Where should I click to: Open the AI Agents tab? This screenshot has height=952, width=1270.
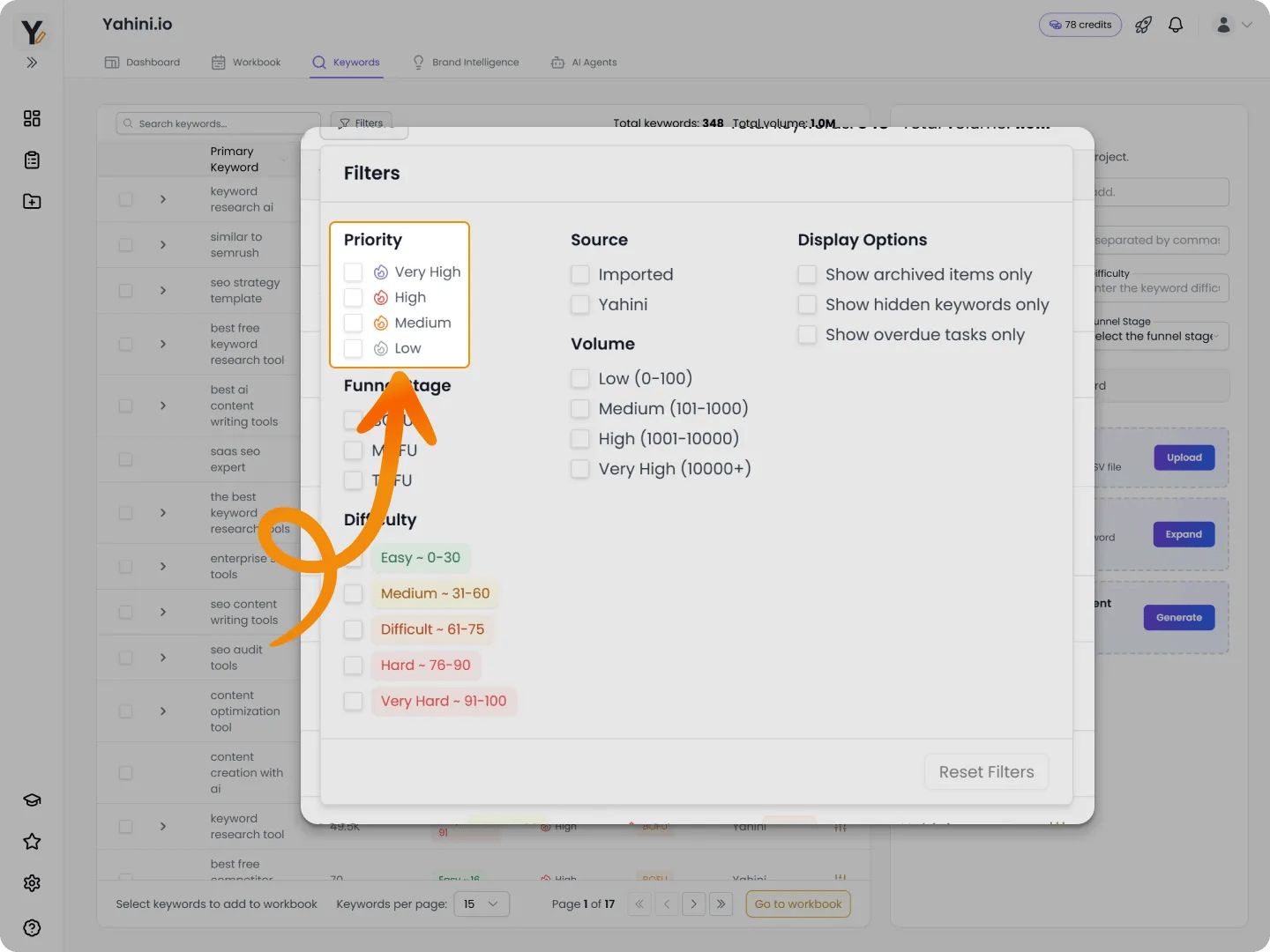[x=583, y=62]
